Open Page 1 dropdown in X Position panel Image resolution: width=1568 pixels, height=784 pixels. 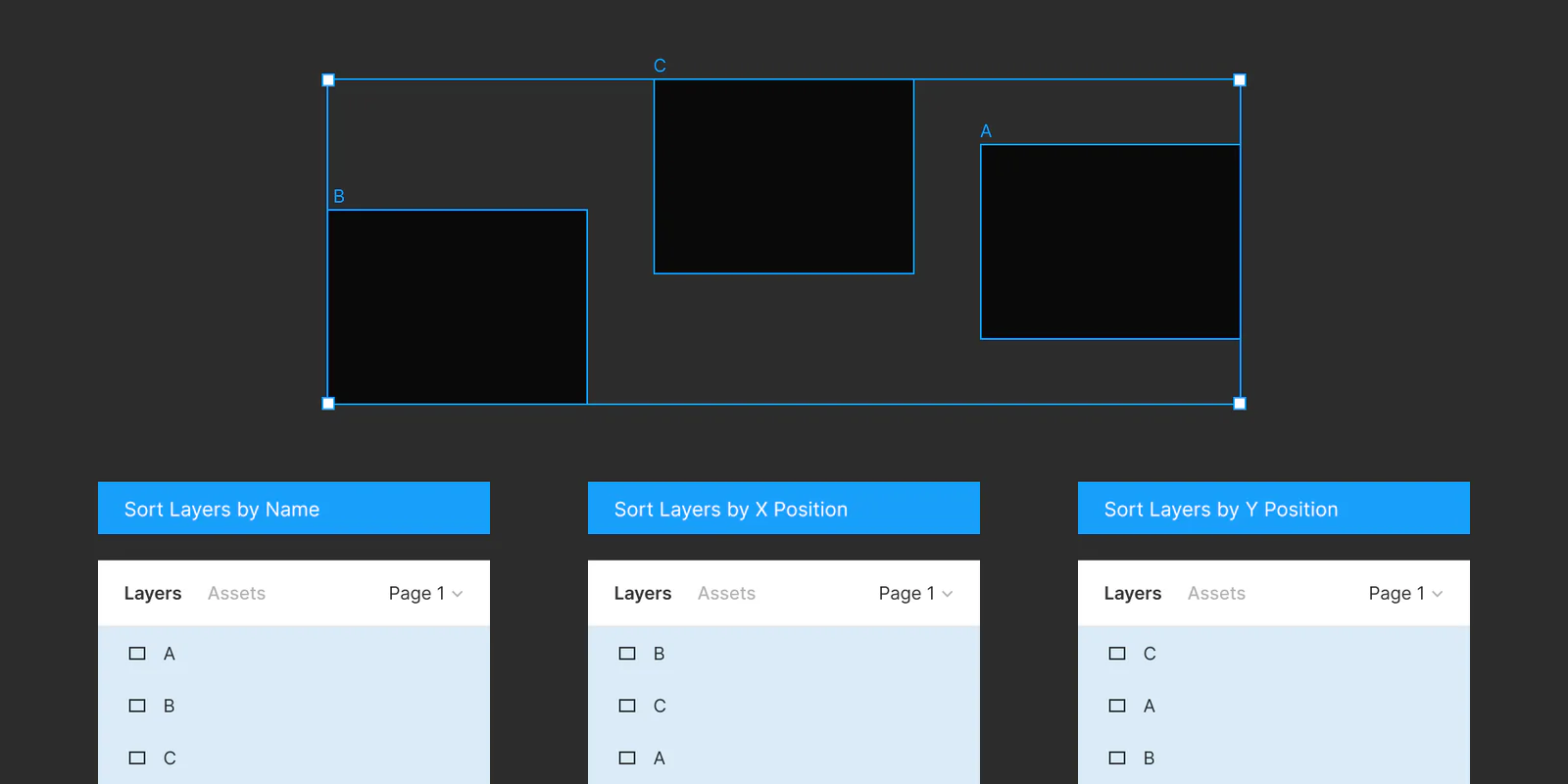click(x=915, y=593)
